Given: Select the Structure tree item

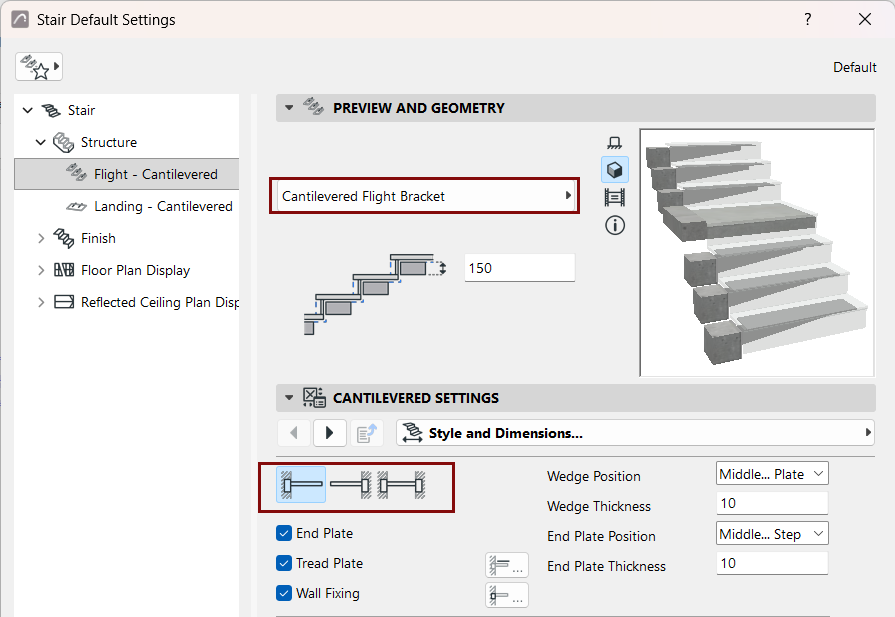Looking at the screenshot, I should pos(108,142).
